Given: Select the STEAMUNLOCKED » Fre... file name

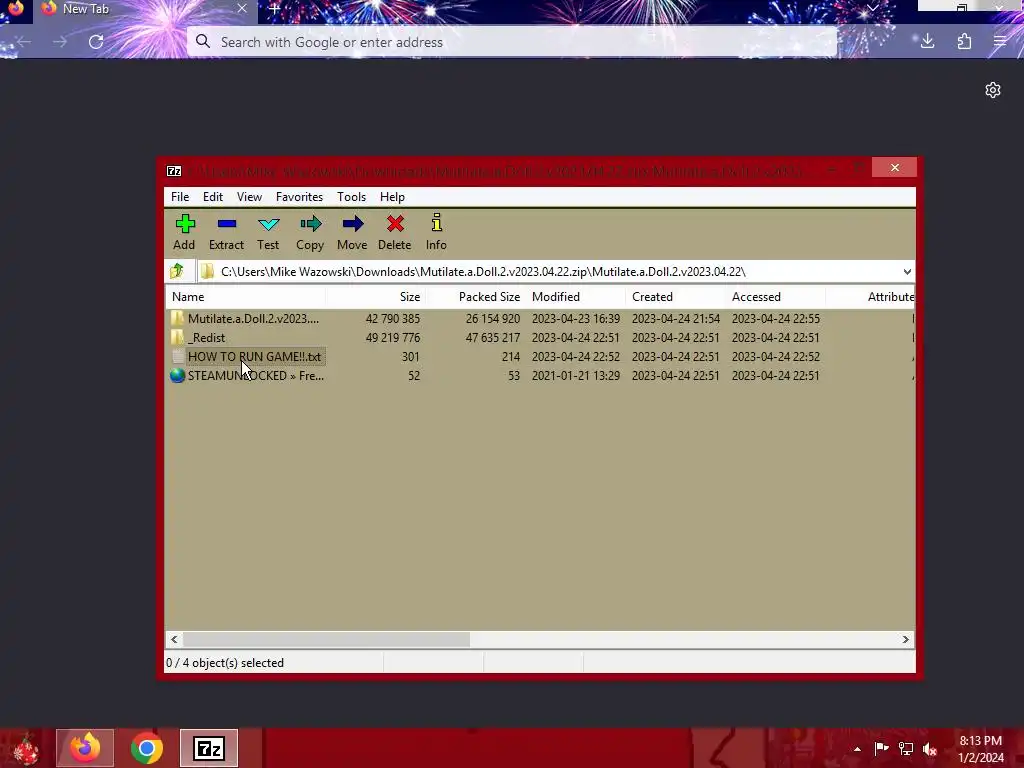Looking at the screenshot, I should [x=256, y=376].
